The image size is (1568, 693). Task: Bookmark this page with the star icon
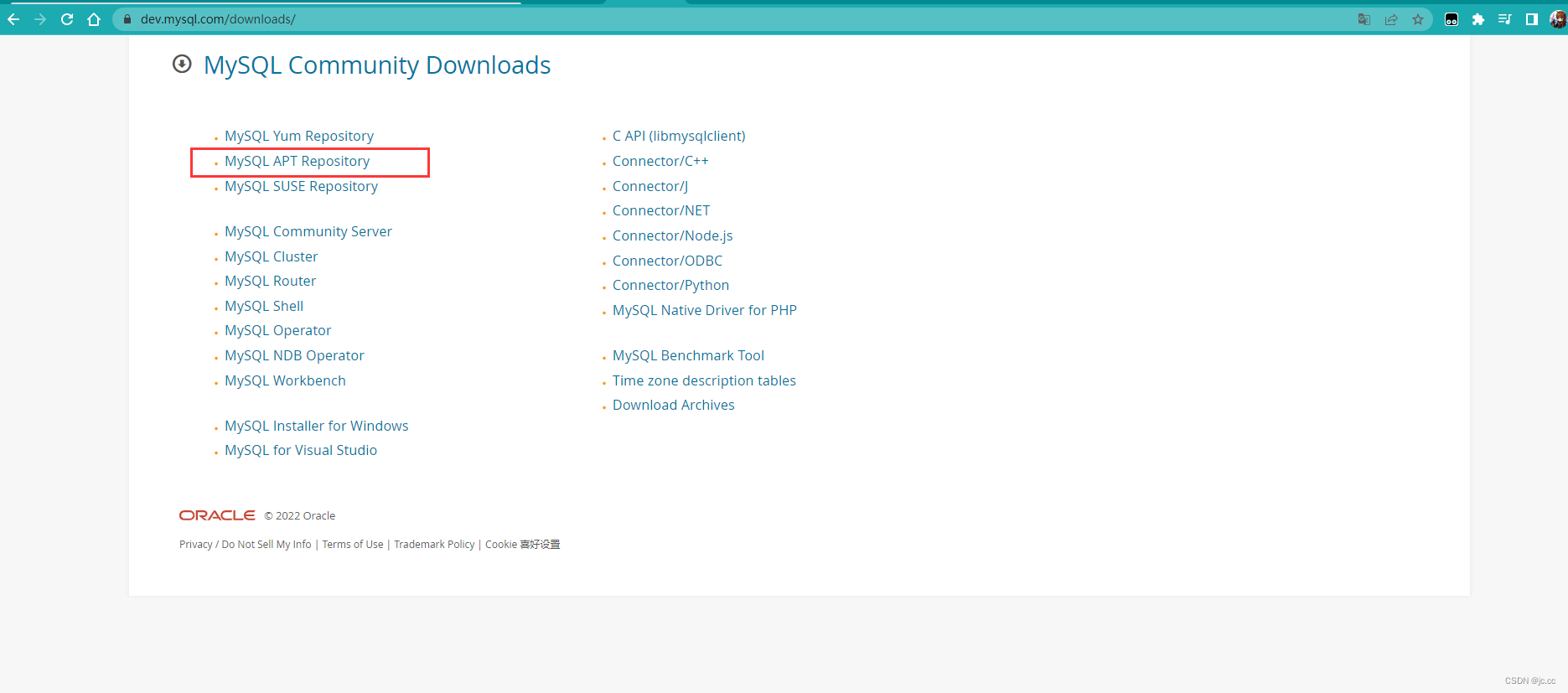point(1418,19)
